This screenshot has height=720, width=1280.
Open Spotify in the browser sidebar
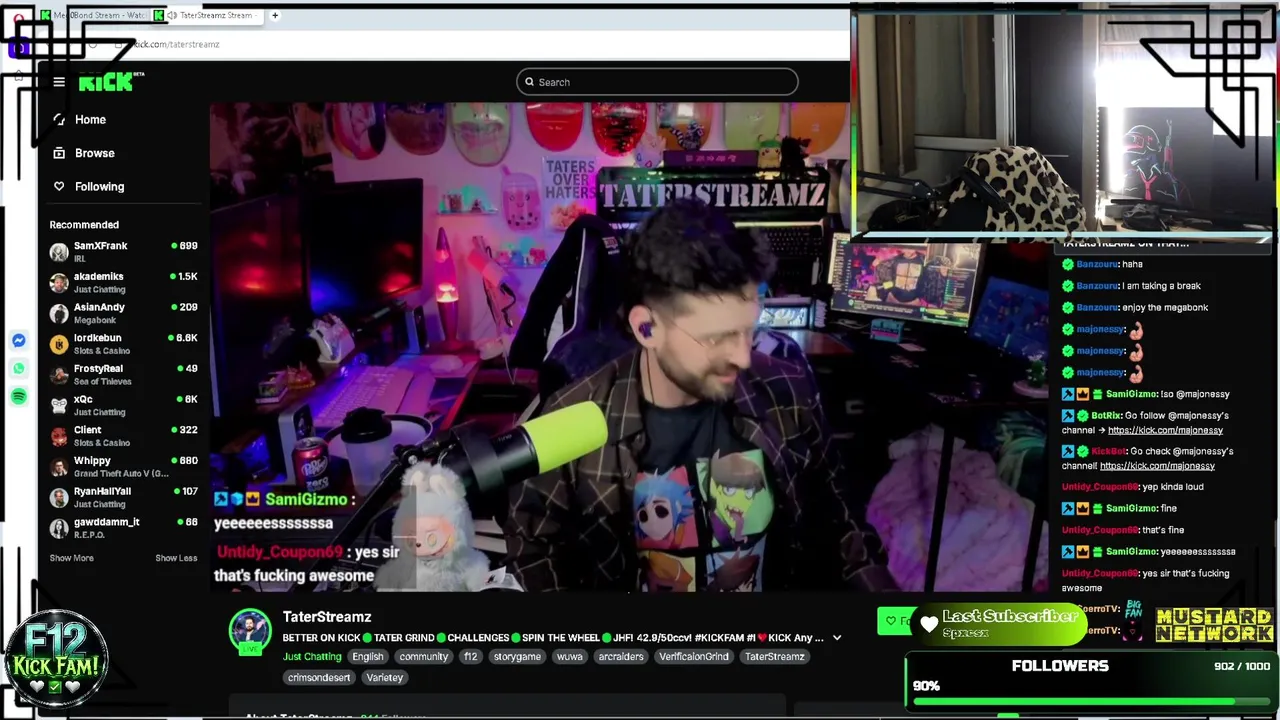tap(19, 397)
